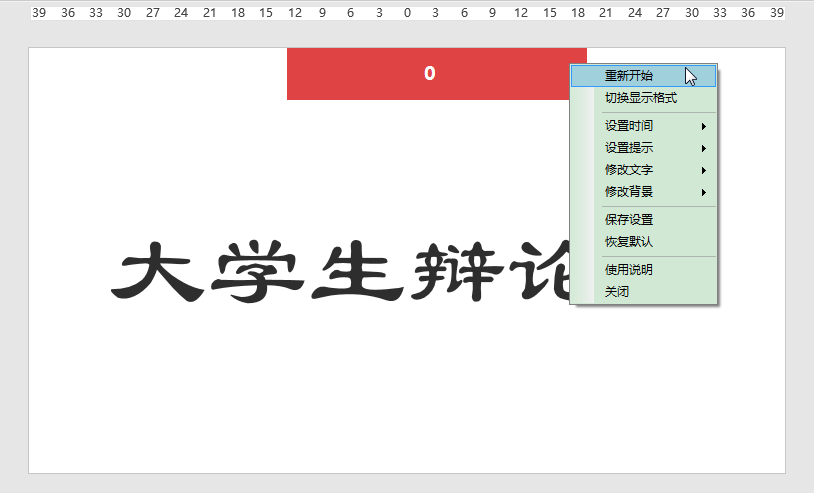Select 关闭 in the context menu
Screen dimensions: 814x493
pyautogui.click(x=643, y=292)
